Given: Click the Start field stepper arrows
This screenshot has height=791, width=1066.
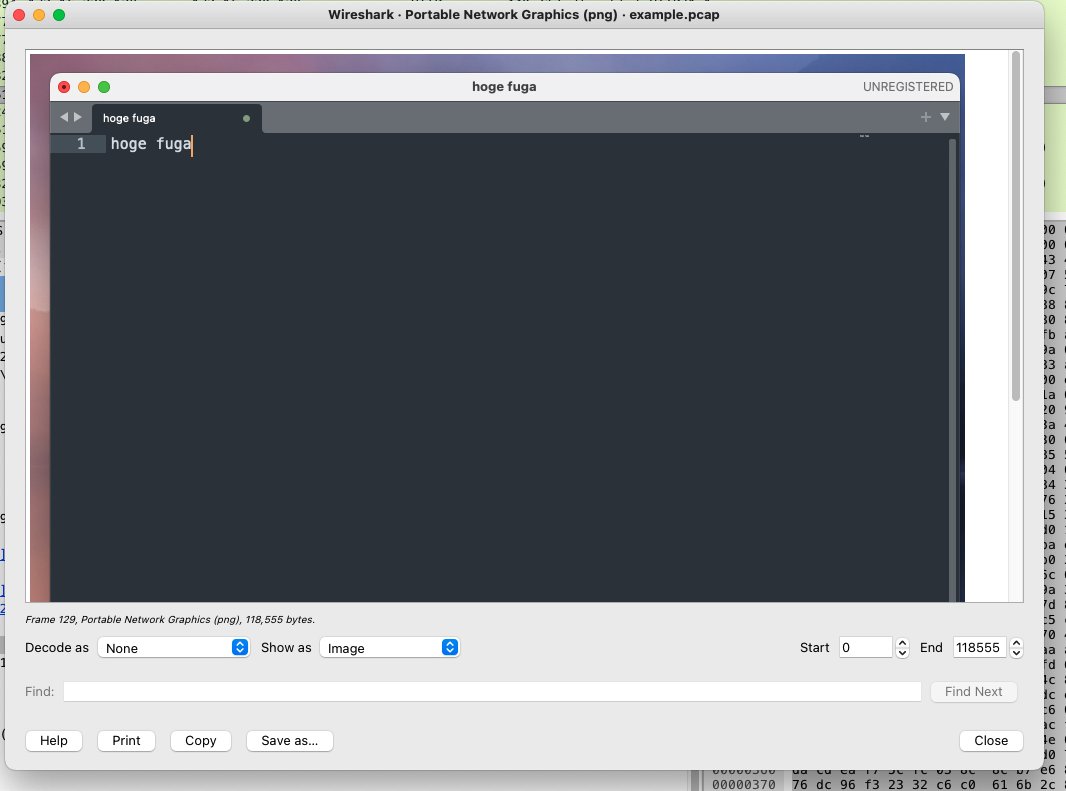Looking at the screenshot, I should [903, 648].
